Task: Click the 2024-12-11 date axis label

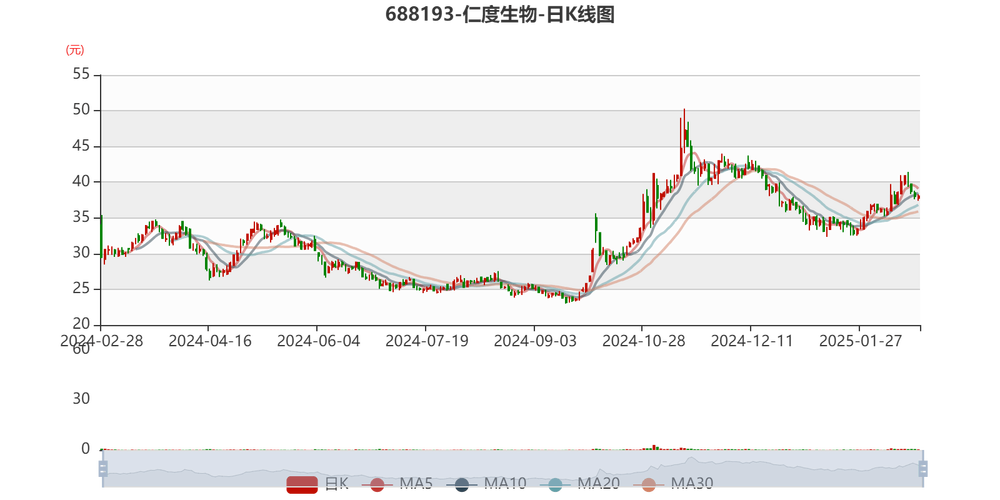Action: pos(753,341)
